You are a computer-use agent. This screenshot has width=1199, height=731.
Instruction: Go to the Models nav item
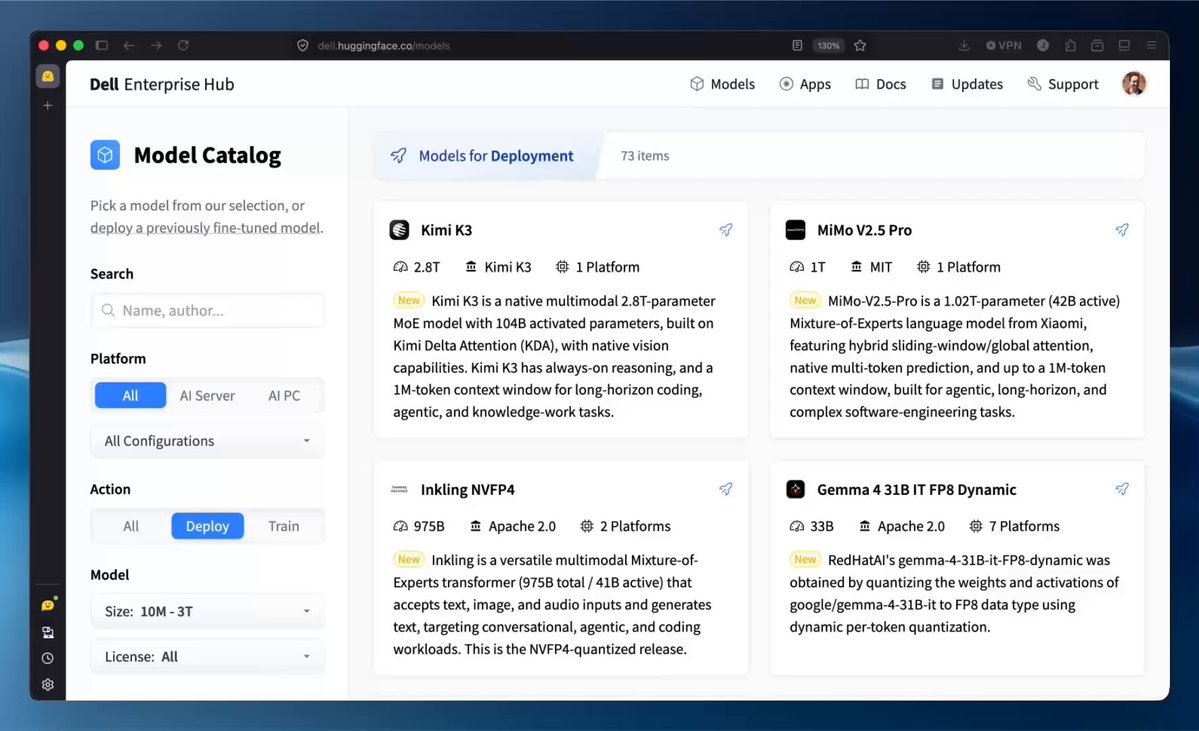coord(723,84)
